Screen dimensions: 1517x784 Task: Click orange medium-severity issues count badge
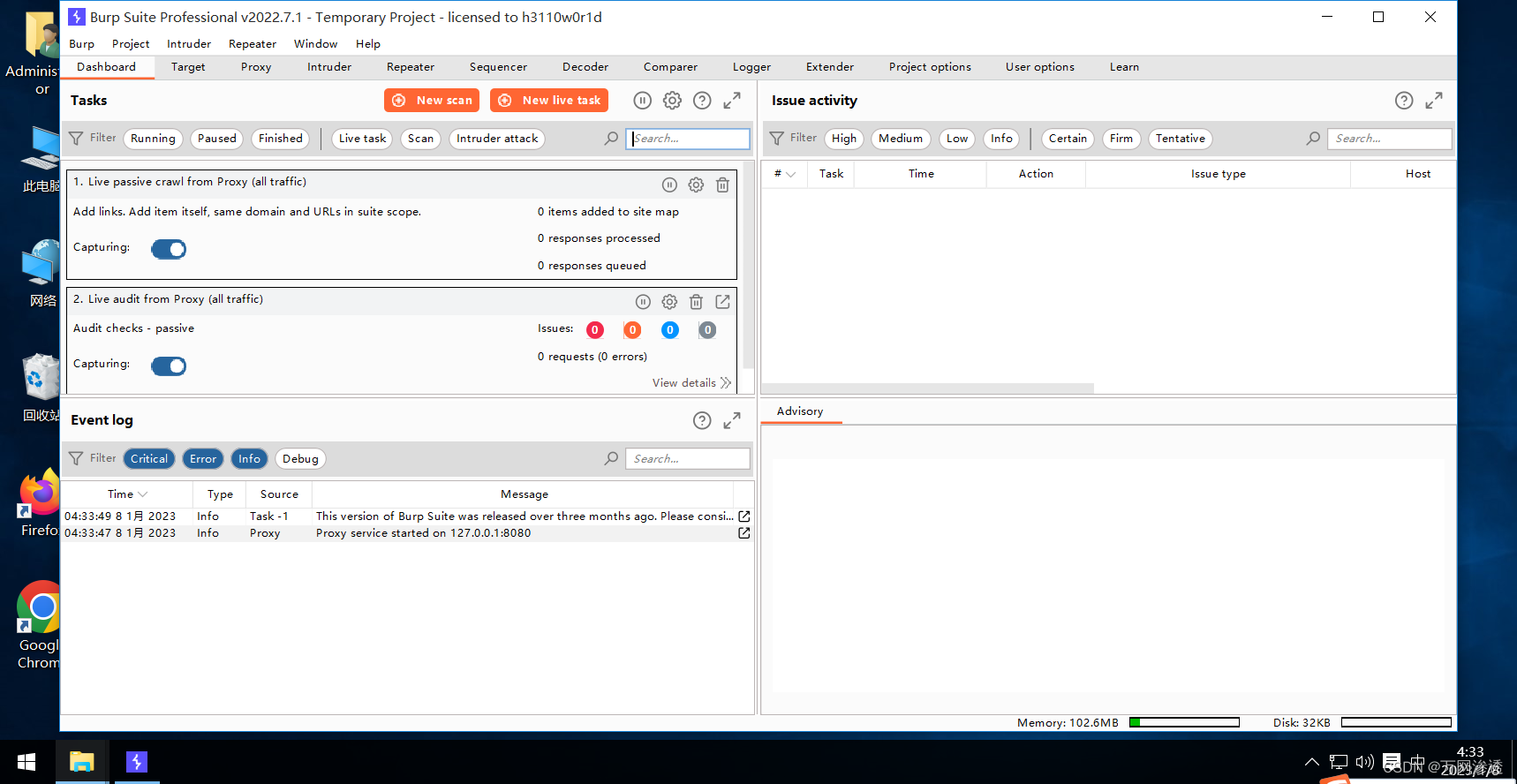coord(632,330)
